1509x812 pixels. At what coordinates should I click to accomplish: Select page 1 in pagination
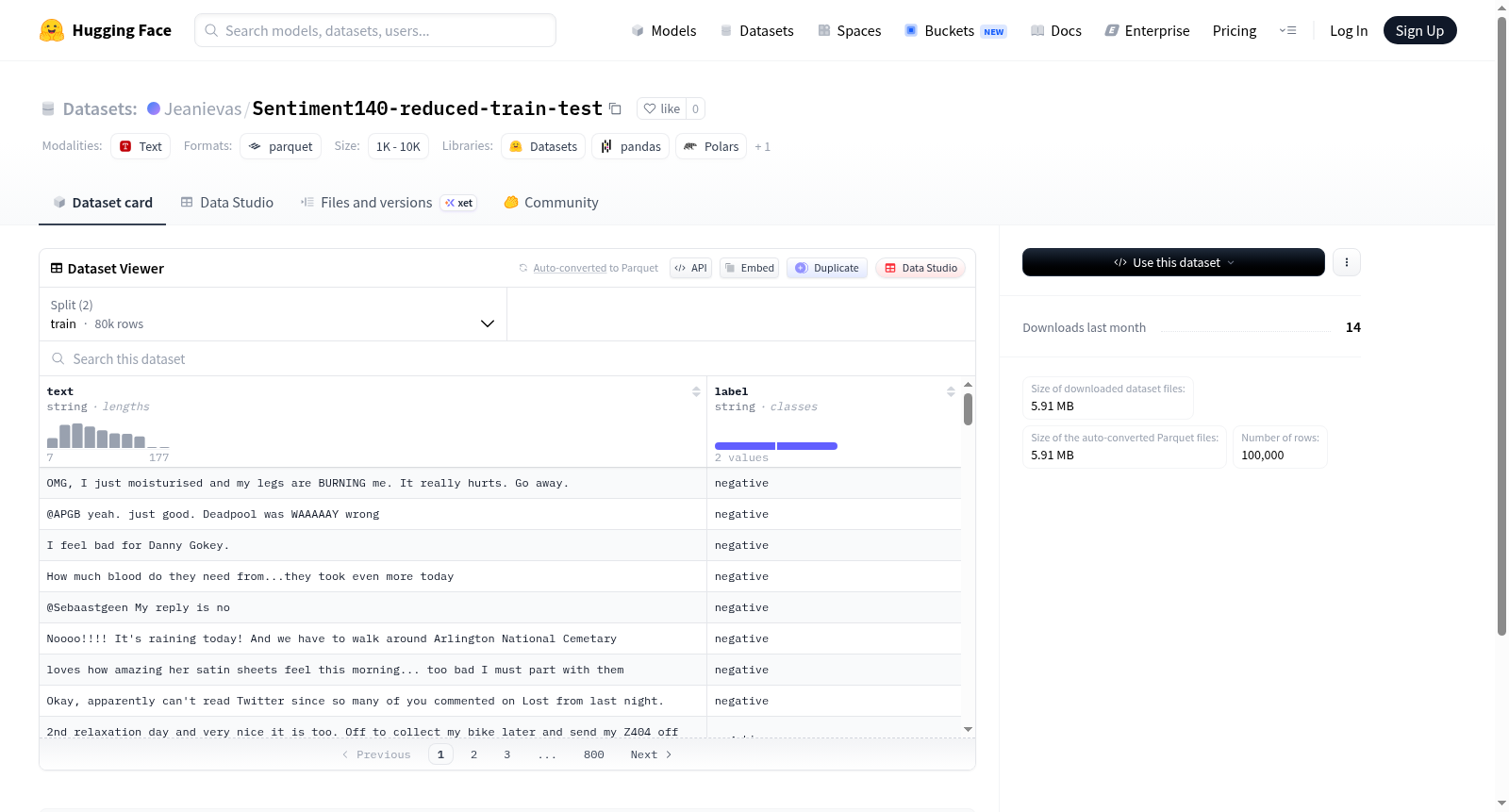(440, 754)
